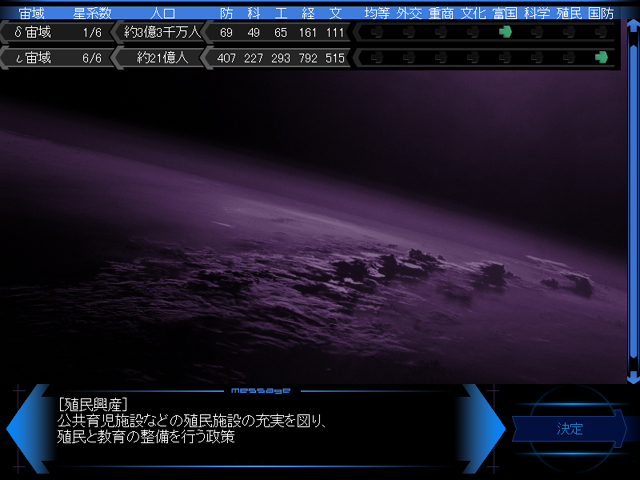The image size is (640, 480).
Task: Choose 科学 policy for ι宙域 row
Action: tap(537, 58)
